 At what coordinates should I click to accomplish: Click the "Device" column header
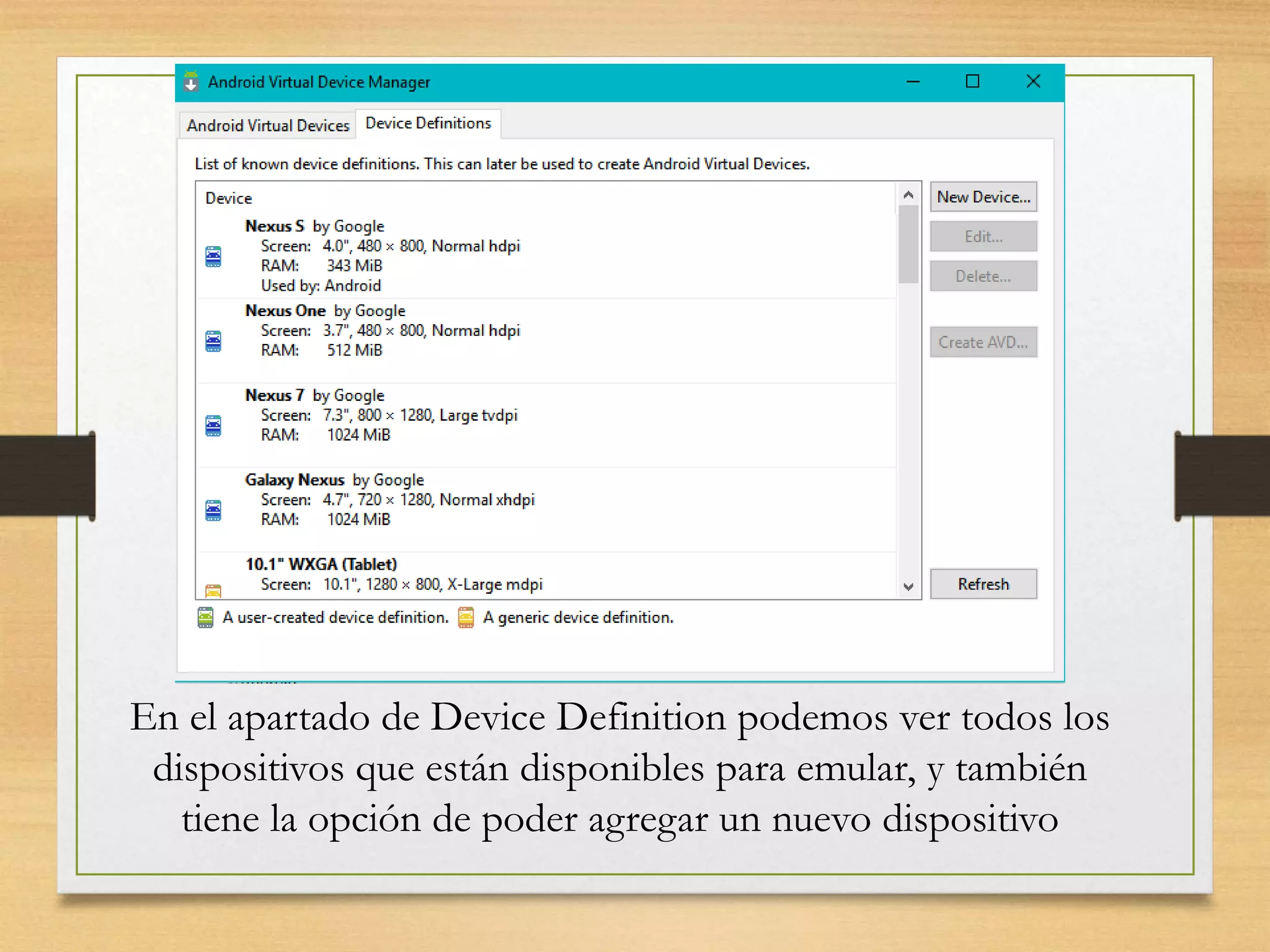[229, 198]
